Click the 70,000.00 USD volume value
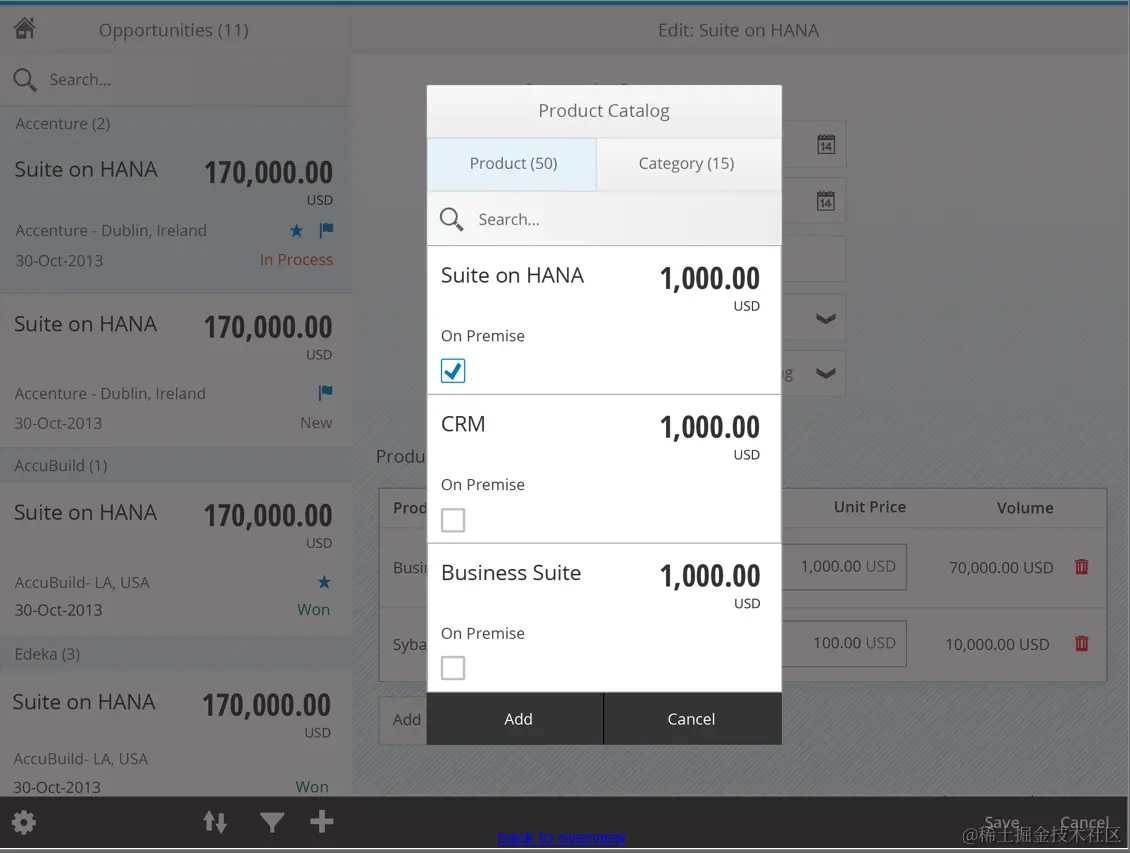The image size is (1130, 853). coord(1001,568)
